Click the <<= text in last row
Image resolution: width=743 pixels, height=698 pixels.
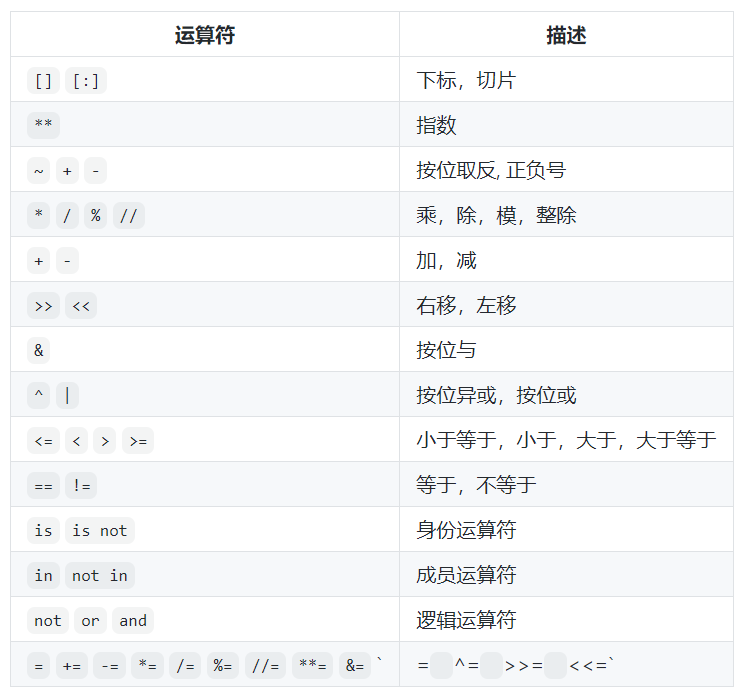point(589,665)
